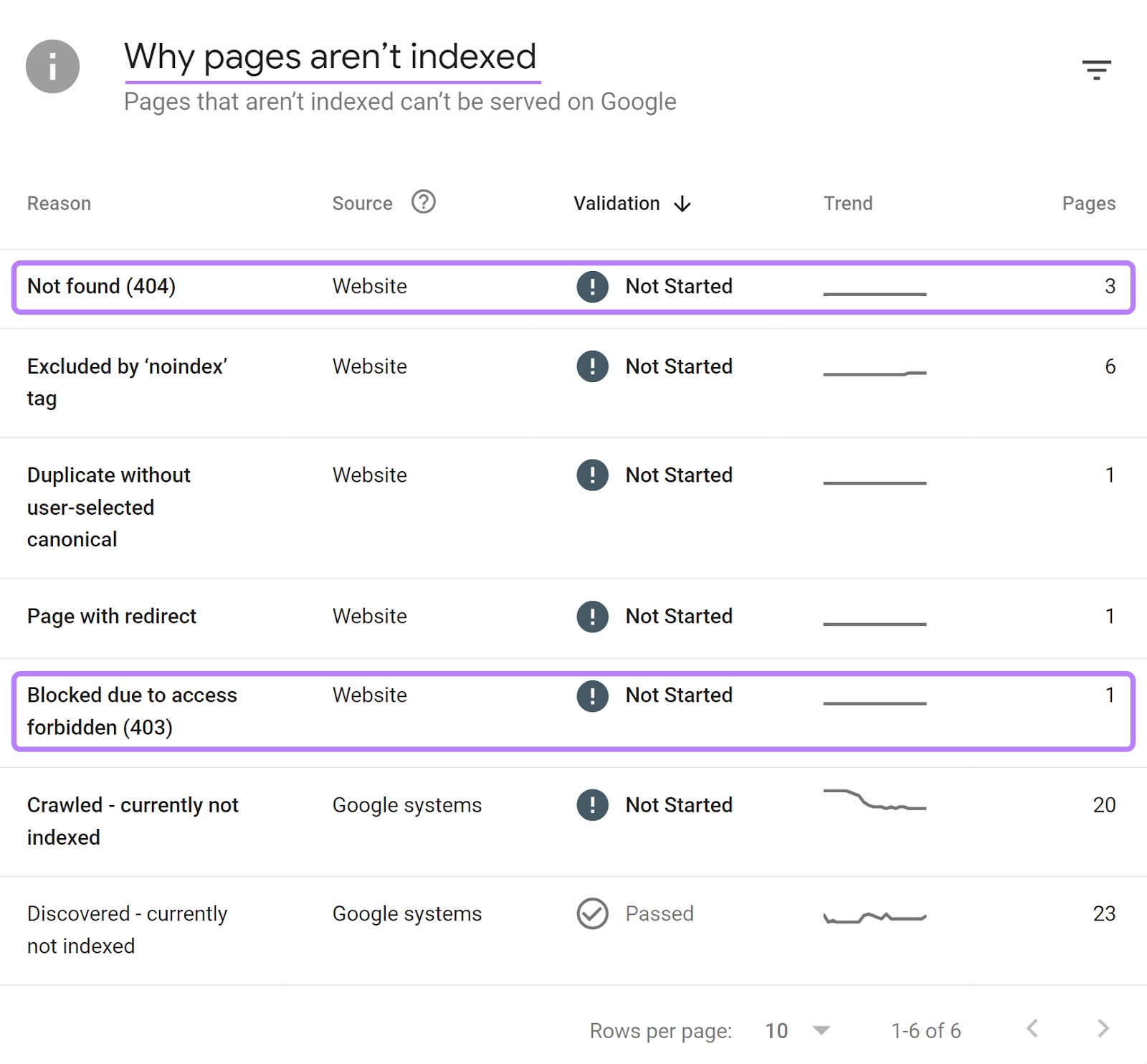Go to next page of results
The width and height of the screenshot is (1147, 1064).
point(1103,1029)
